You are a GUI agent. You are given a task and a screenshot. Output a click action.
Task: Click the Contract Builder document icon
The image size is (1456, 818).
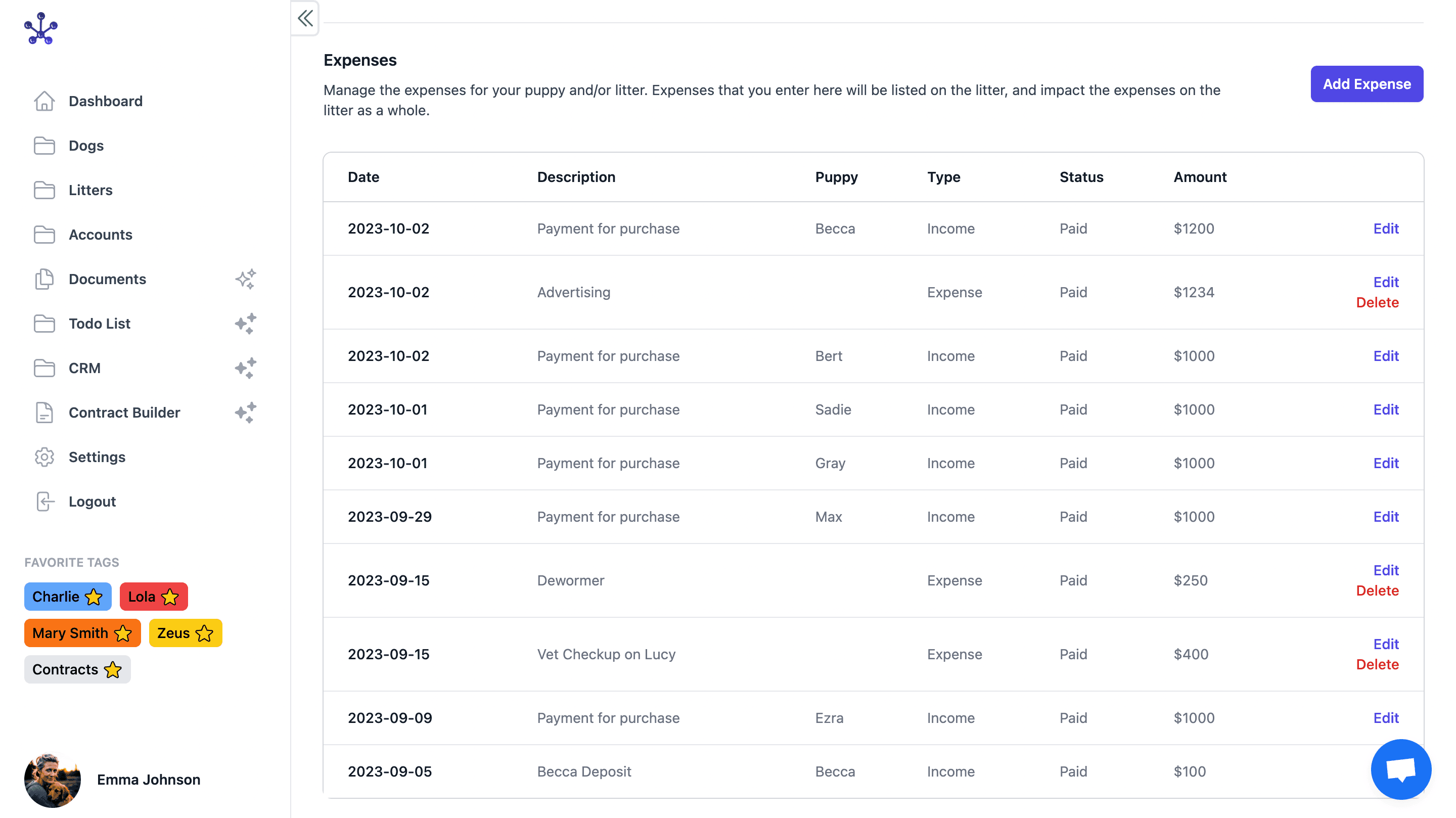[x=44, y=412]
